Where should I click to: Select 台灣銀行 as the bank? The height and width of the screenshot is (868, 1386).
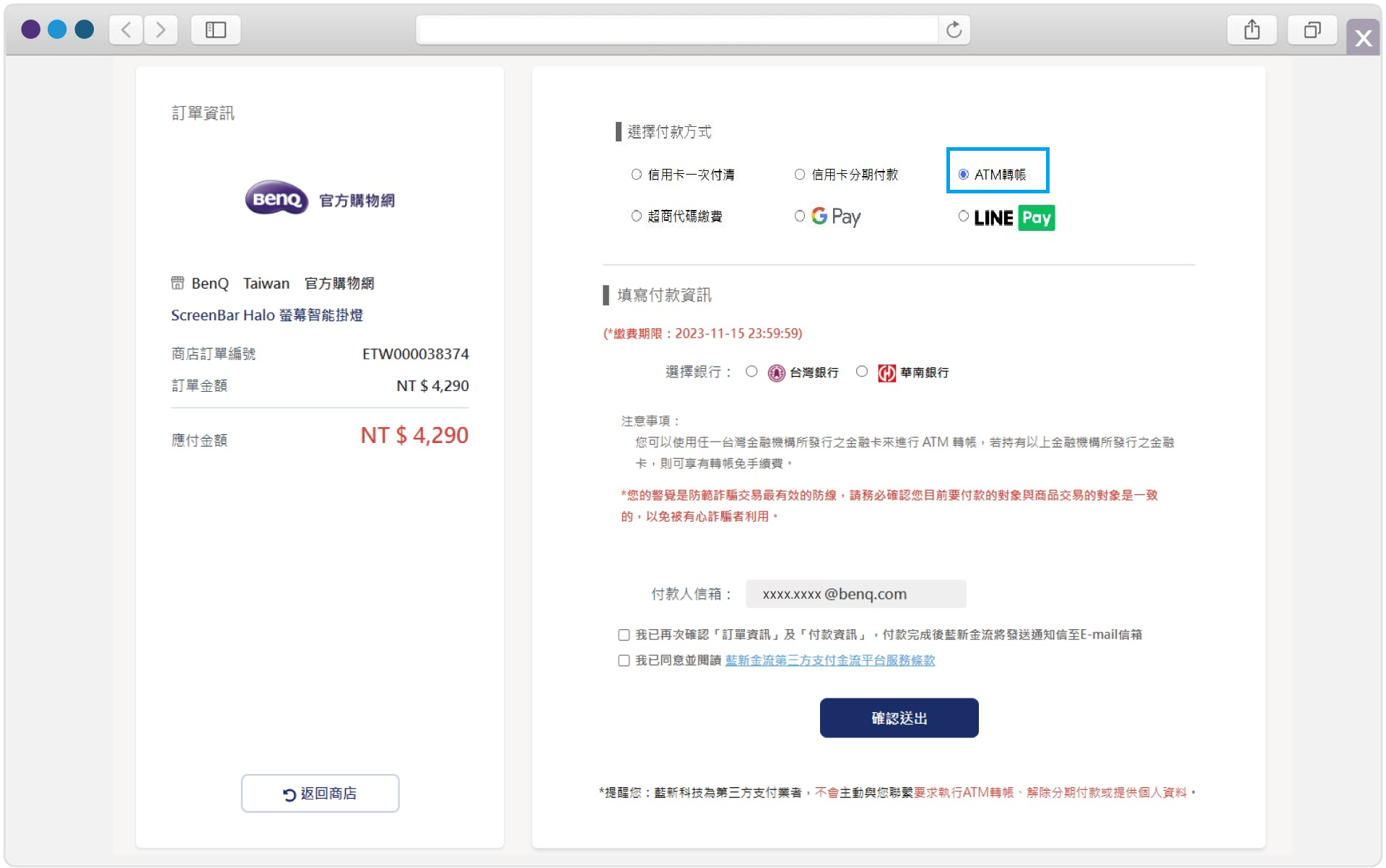point(751,372)
